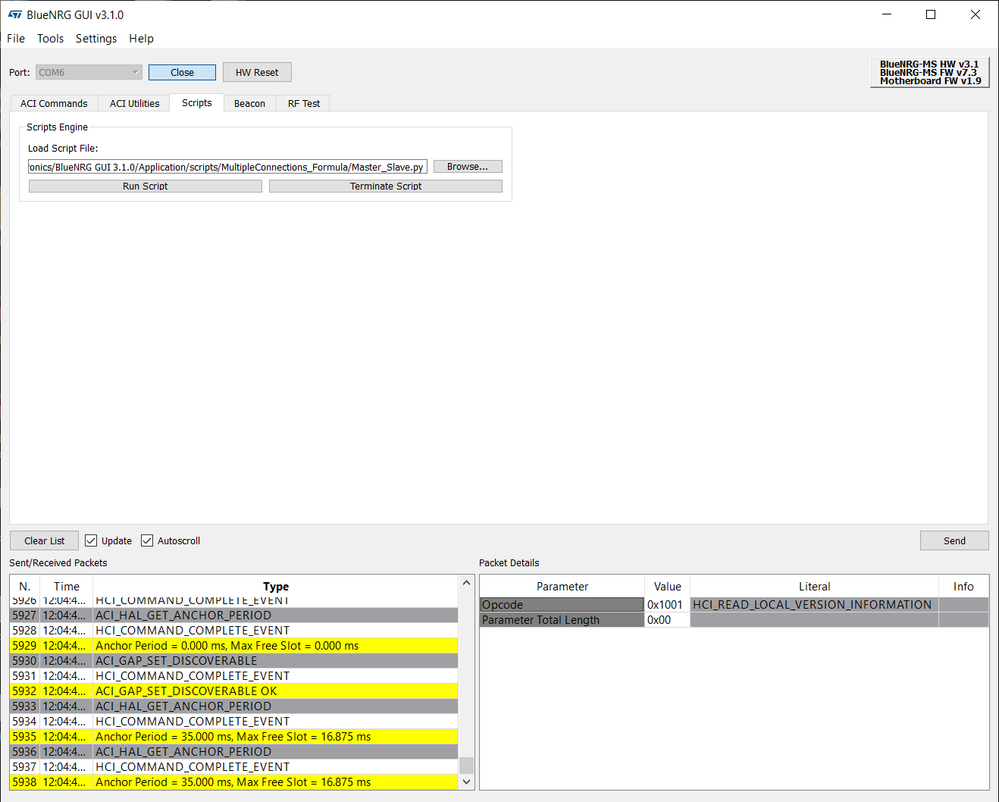The width and height of the screenshot is (999, 802).
Task: Click the 0x00 value cell
Action: (667, 620)
